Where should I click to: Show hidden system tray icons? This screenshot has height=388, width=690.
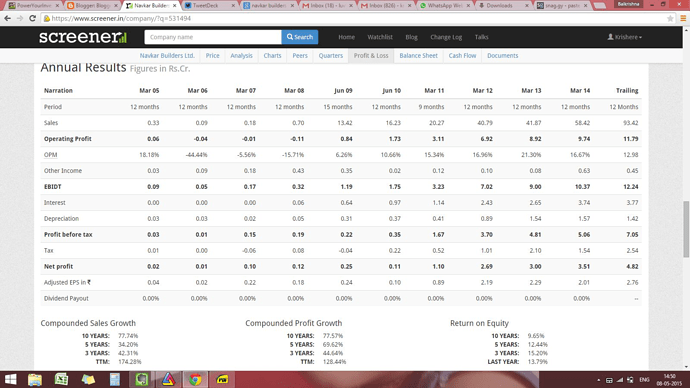tap(598, 380)
